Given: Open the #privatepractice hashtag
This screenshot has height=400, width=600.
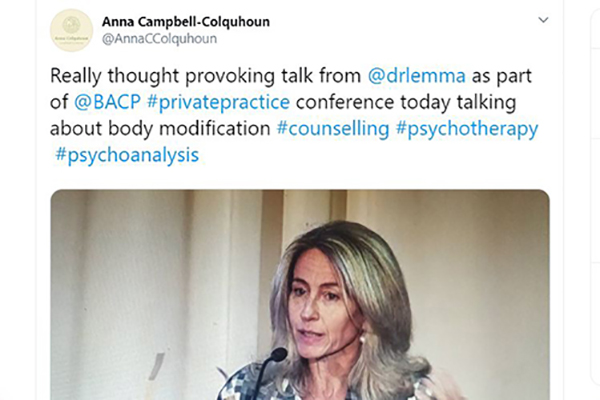Looking at the screenshot, I should pyautogui.click(x=218, y=103).
